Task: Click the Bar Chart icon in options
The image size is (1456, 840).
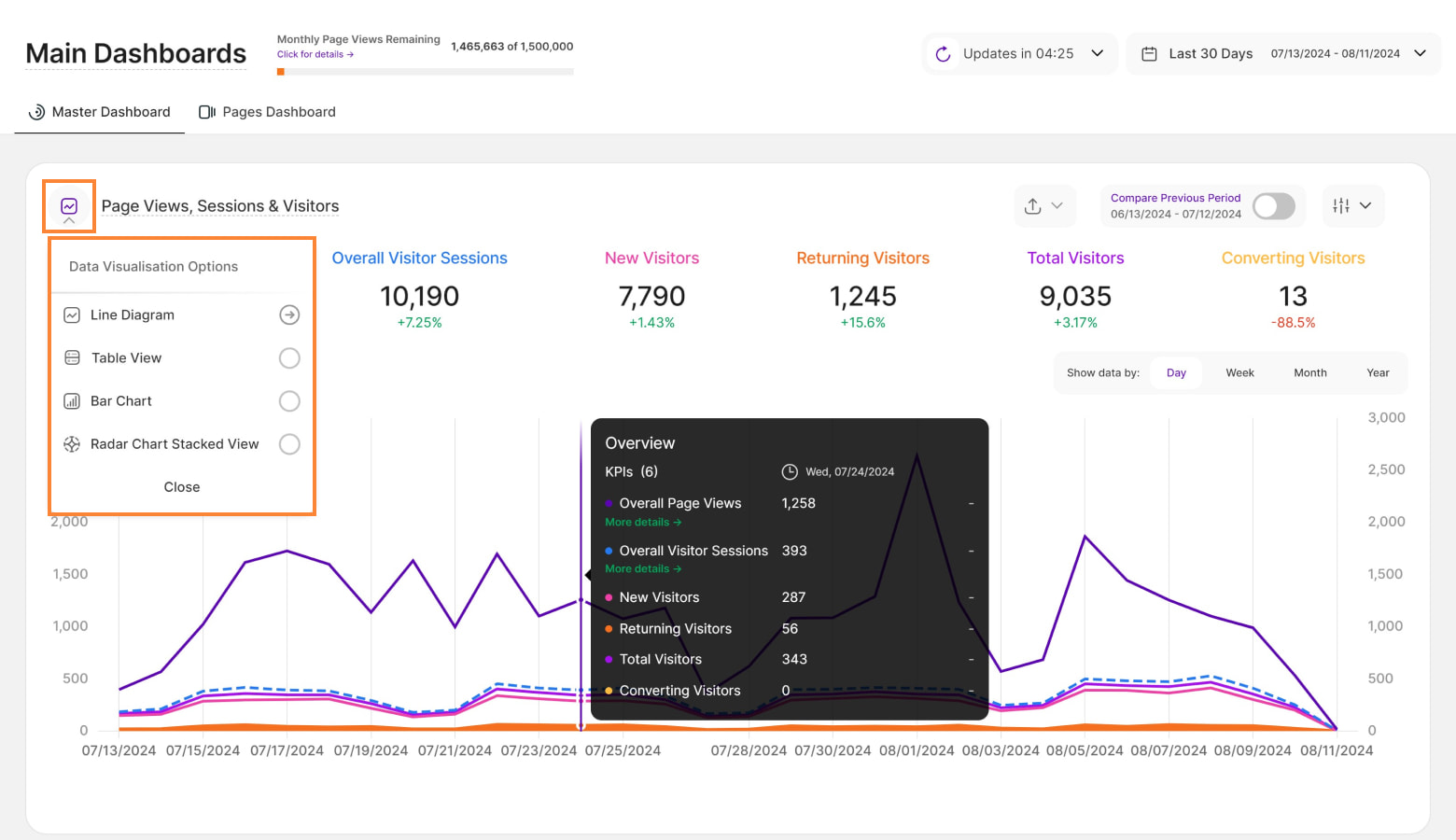Action: click(x=72, y=401)
